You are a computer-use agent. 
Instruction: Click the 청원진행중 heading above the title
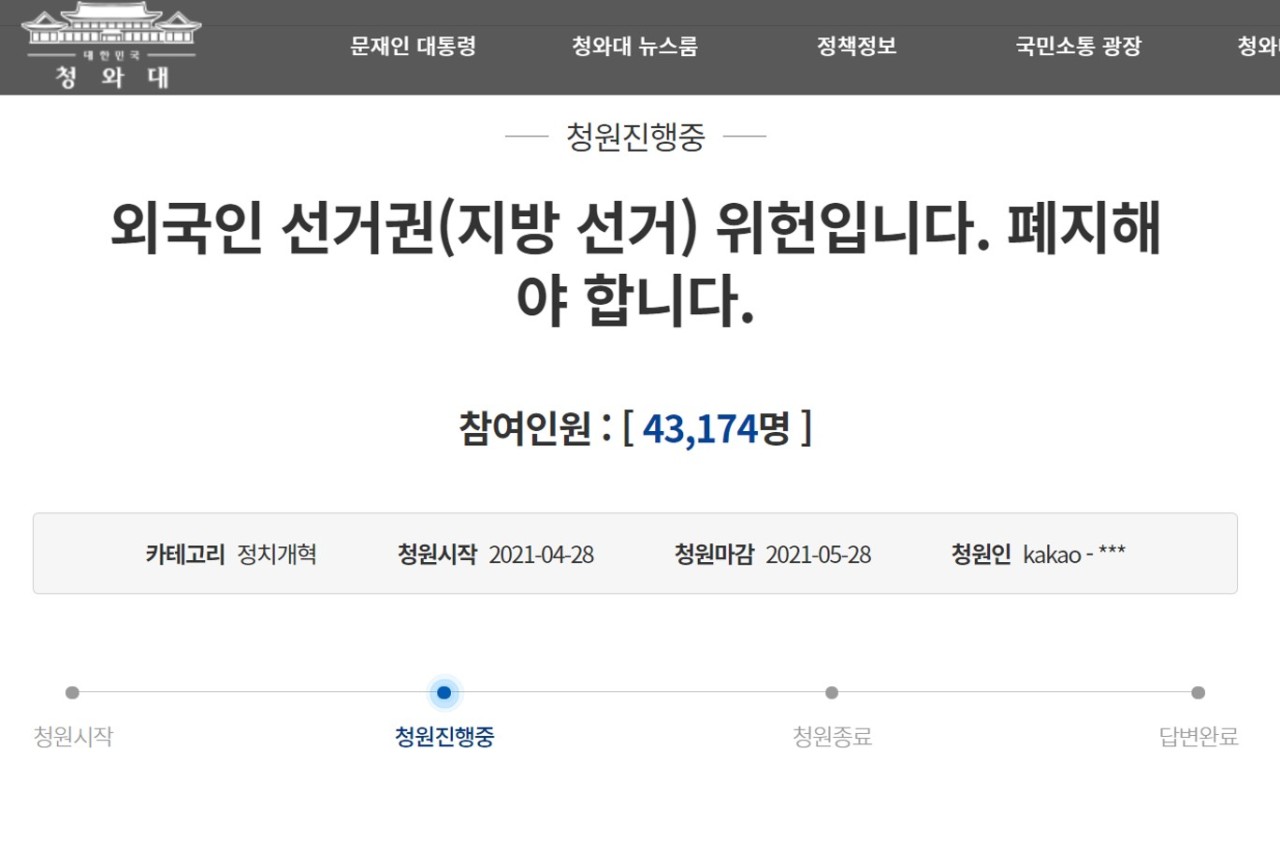tap(636, 136)
